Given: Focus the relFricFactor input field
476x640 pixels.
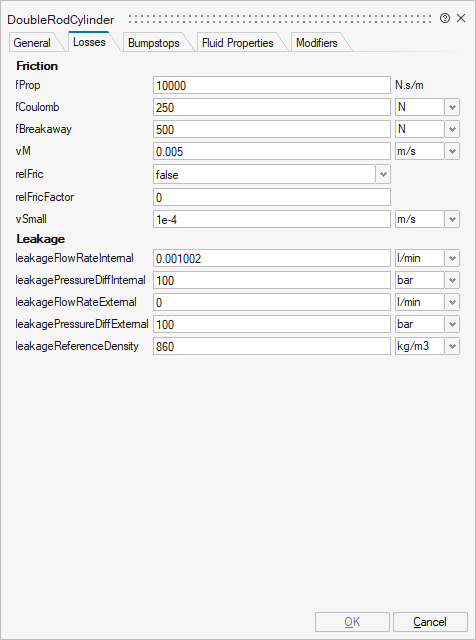Looking at the screenshot, I should [272, 197].
